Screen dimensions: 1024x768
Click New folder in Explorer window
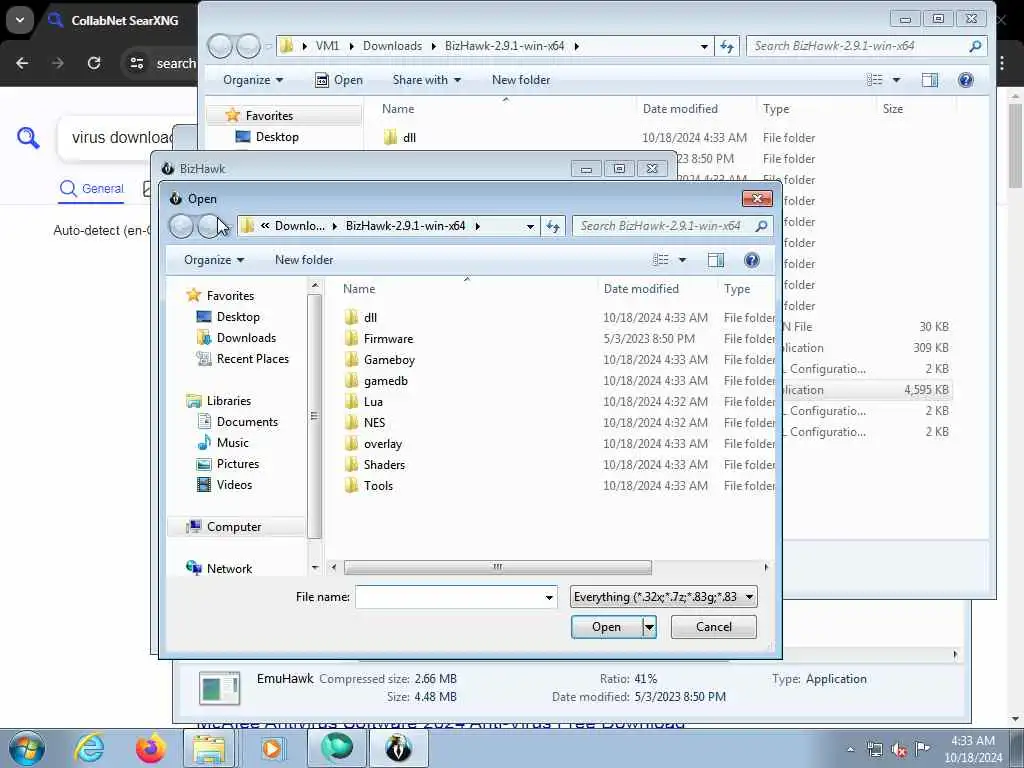point(520,80)
